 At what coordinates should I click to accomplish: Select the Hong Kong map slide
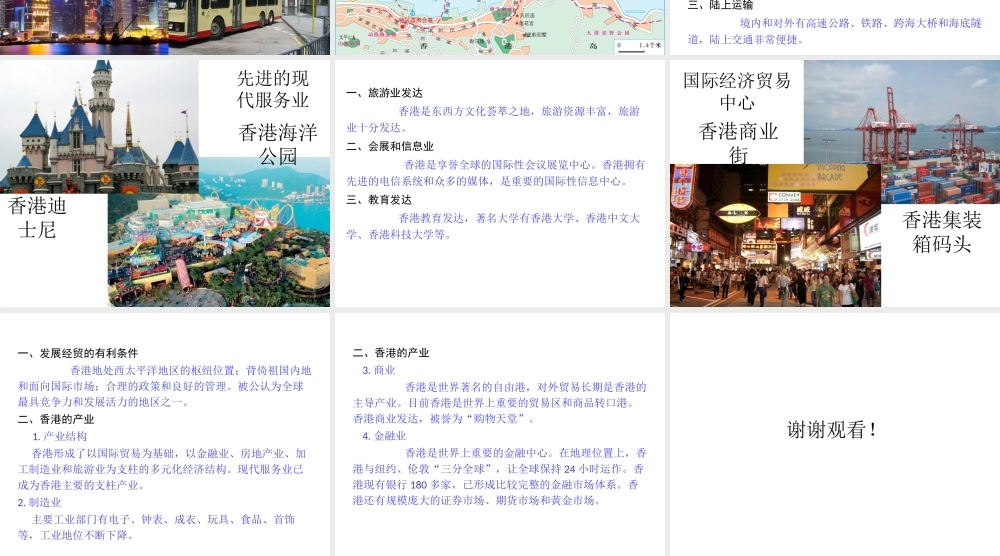499,27
